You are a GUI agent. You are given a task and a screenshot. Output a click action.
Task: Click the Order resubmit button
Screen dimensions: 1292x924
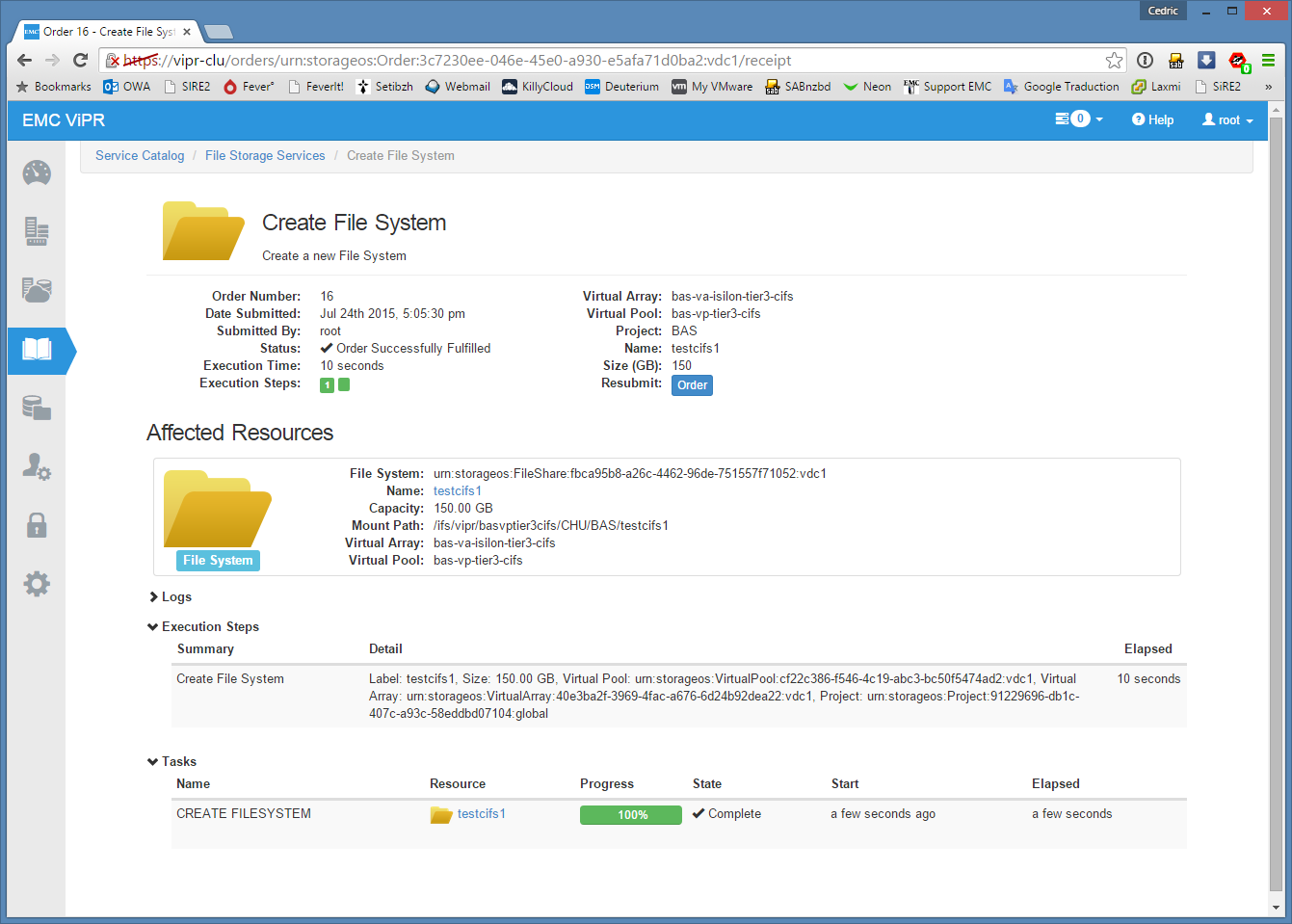coord(692,385)
